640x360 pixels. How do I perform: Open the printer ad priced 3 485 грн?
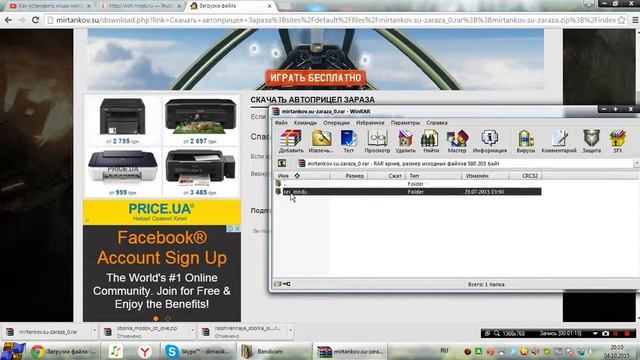pos(200,172)
